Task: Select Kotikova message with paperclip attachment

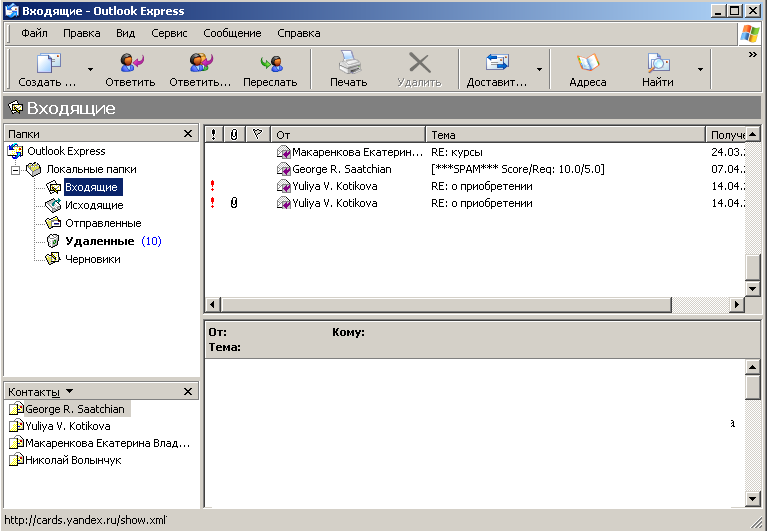Action: point(474,203)
